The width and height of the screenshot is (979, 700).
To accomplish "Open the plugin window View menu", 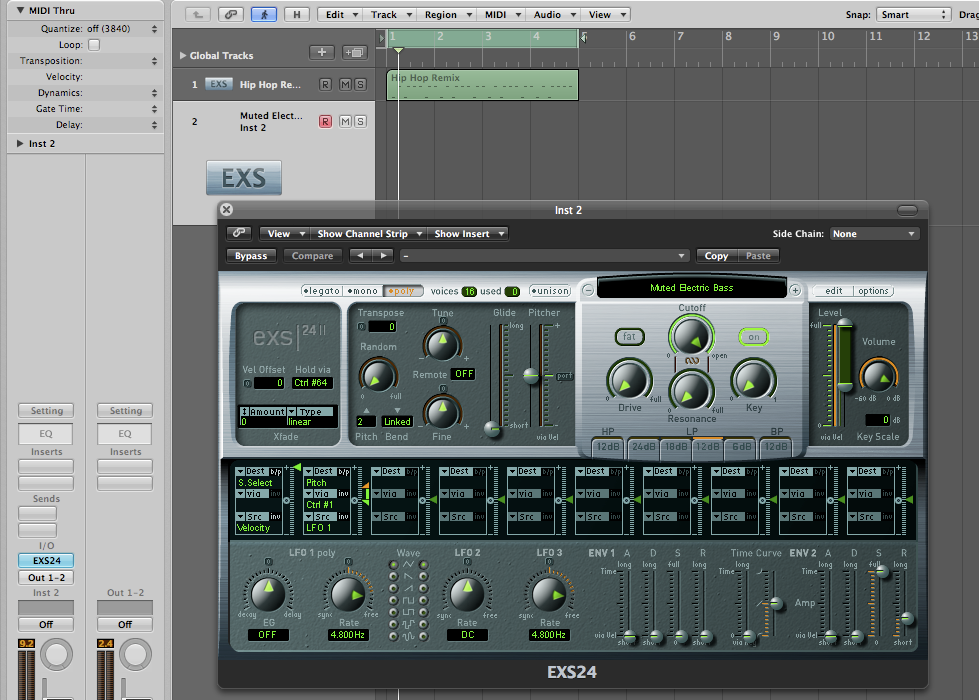I will [285, 234].
